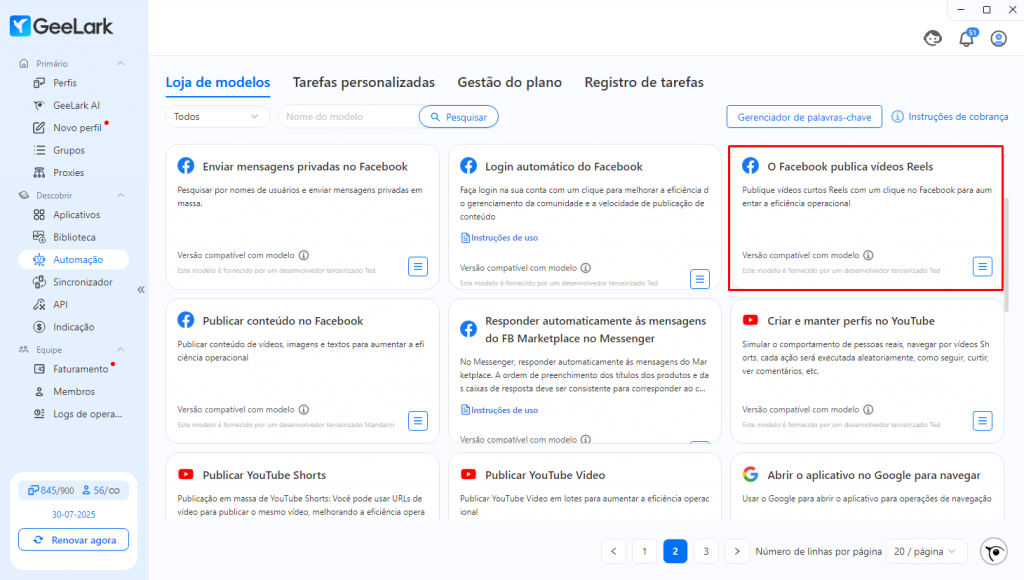
Task: Go to next page arrow
Action: tap(737, 551)
